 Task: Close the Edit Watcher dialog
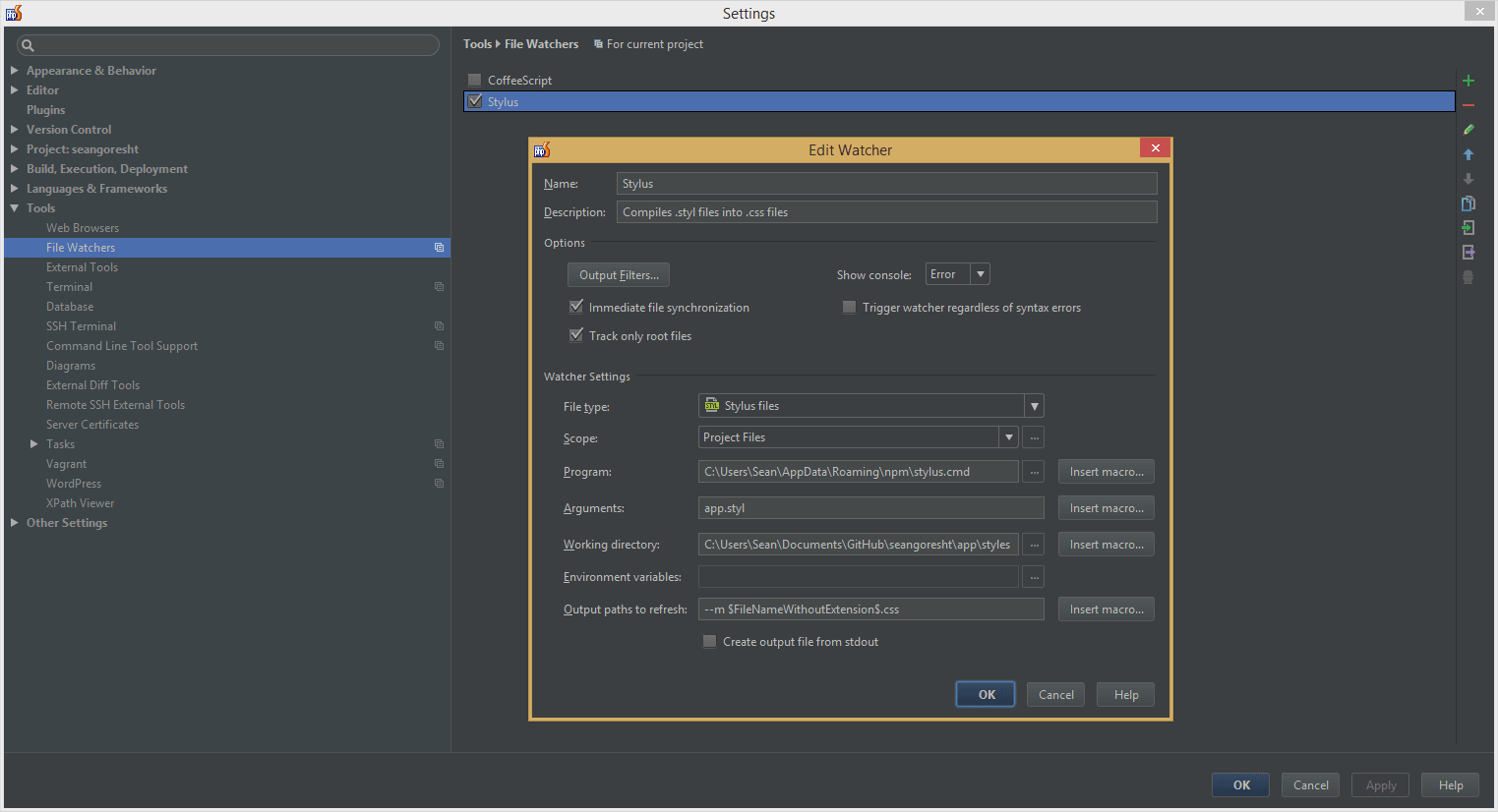(1156, 148)
